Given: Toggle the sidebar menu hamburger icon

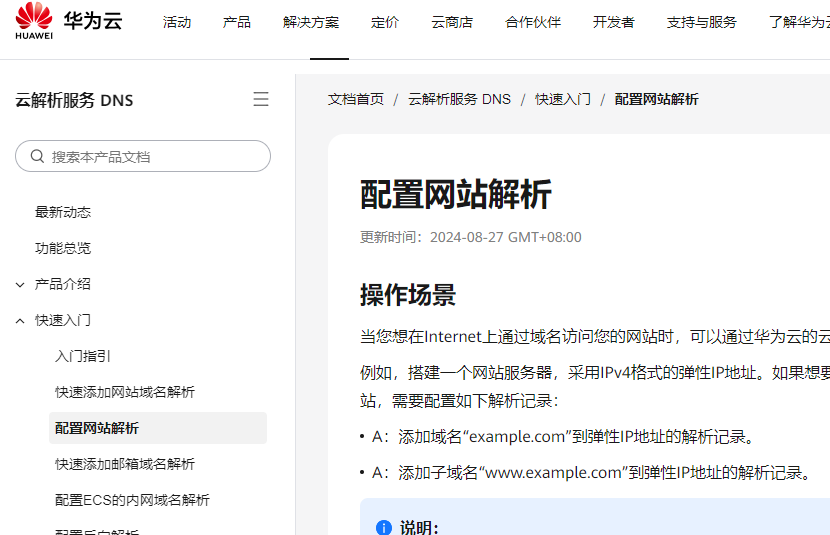Looking at the screenshot, I should click(260, 99).
